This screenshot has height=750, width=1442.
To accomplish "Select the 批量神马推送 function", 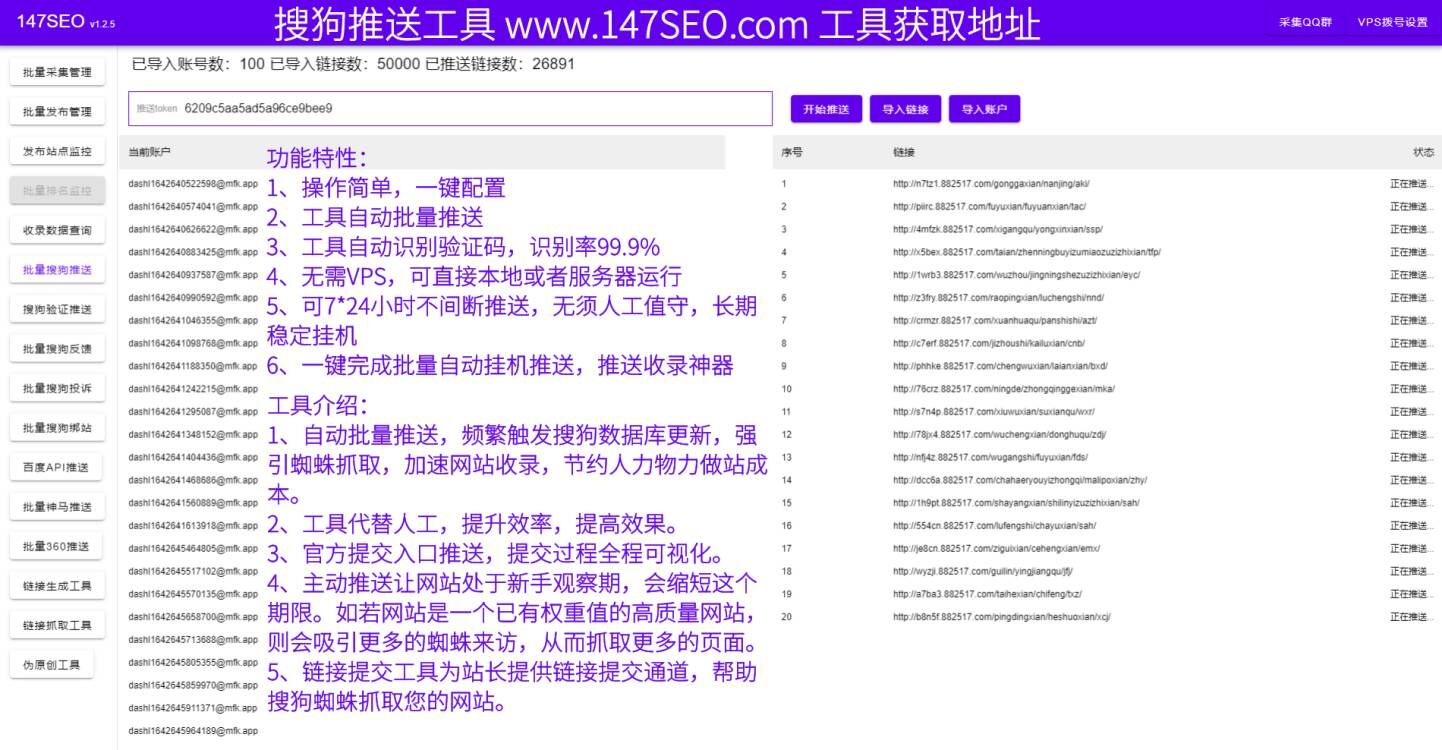I will [x=57, y=506].
